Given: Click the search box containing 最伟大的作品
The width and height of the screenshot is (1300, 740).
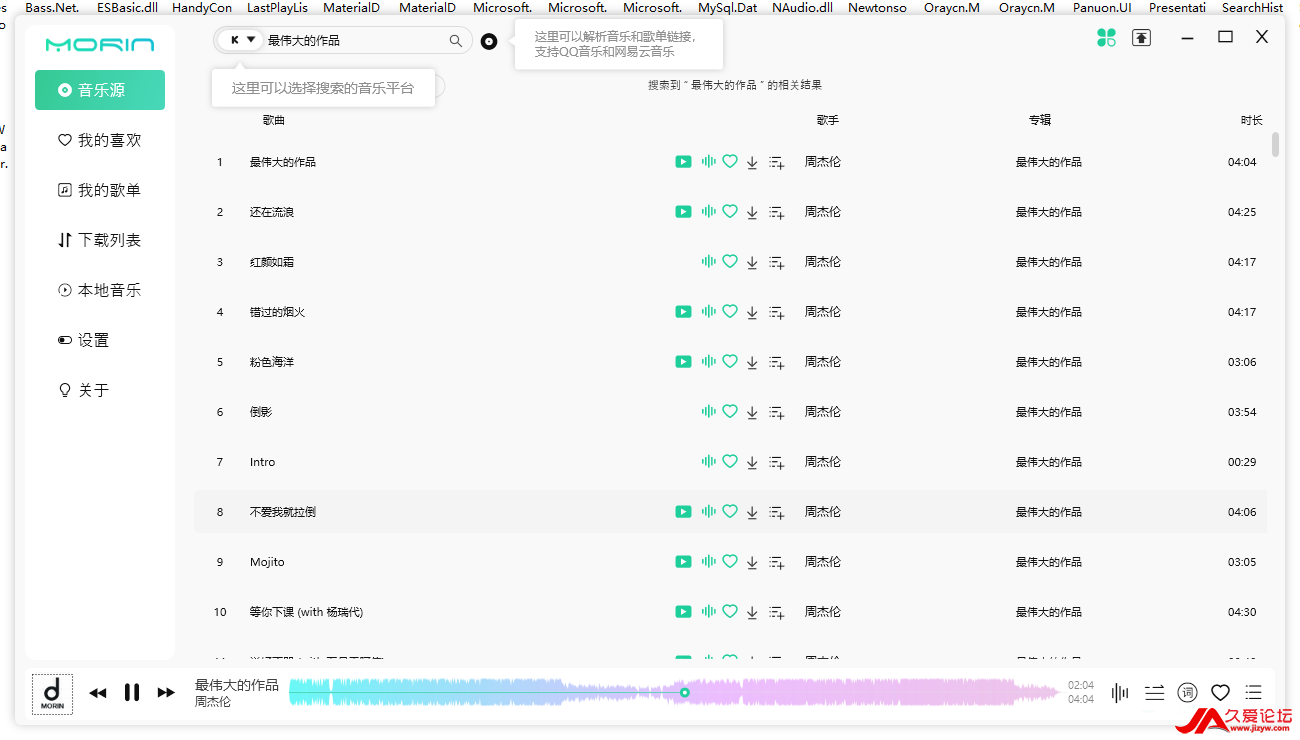Looking at the screenshot, I should pyautogui.click(x=343, y=41).
